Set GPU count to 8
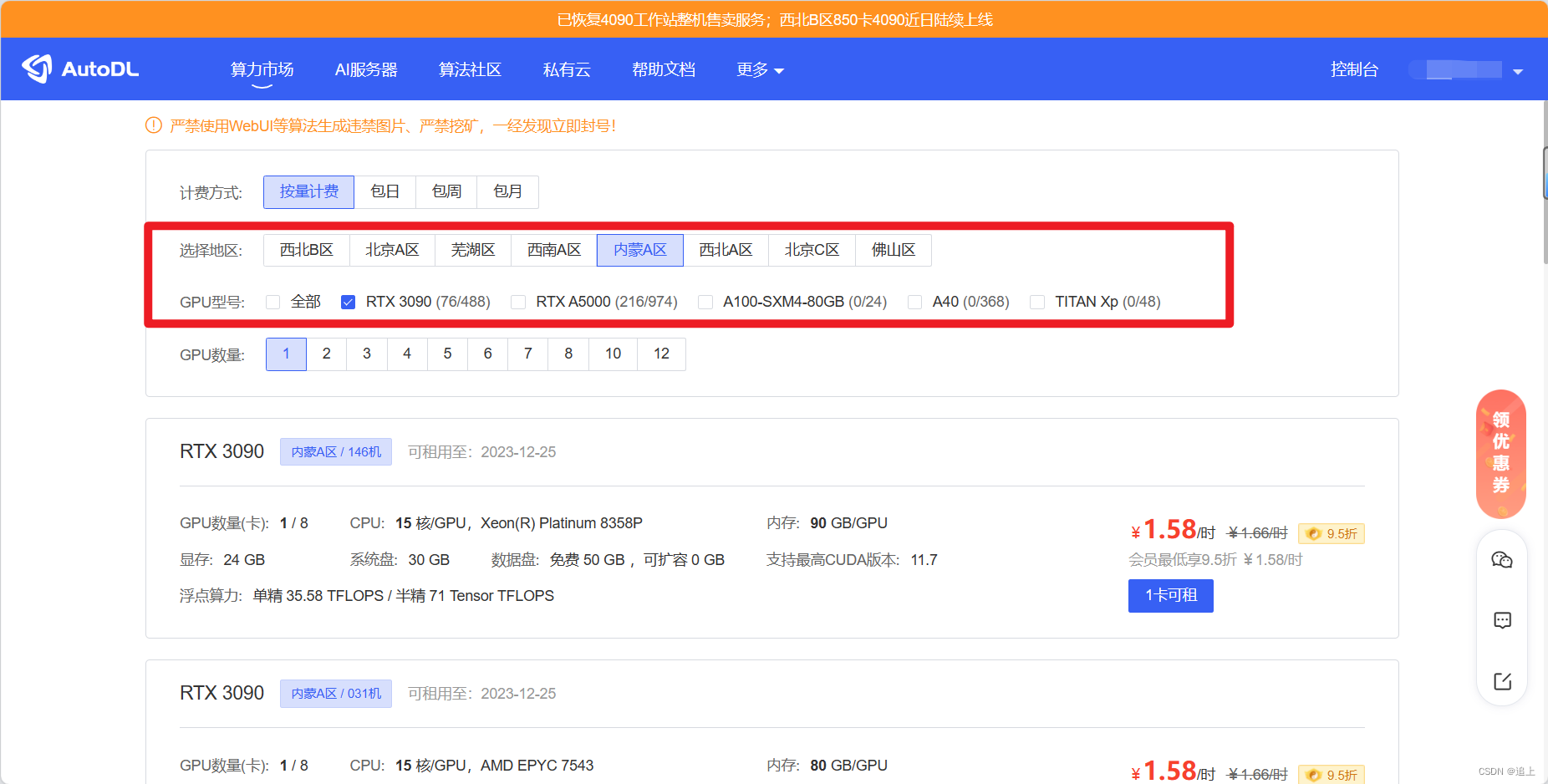This screenshot has height=784, width=1548. coord(568,354)
